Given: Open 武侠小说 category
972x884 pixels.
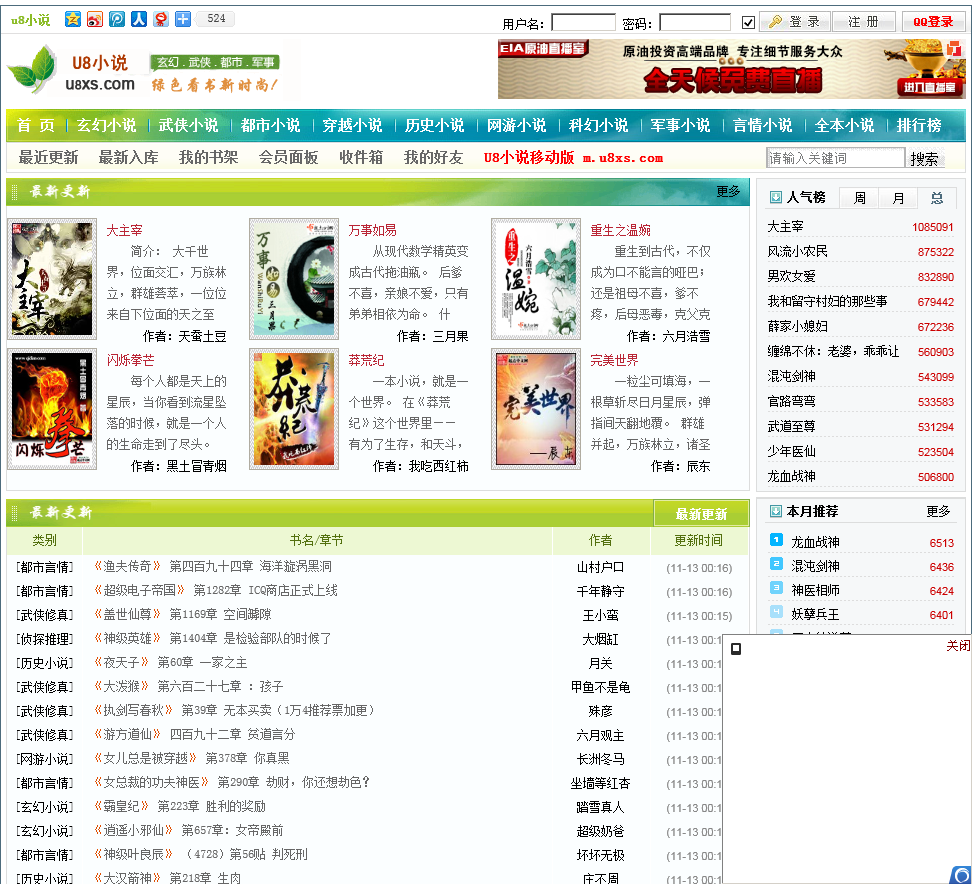Looking at the screenshot, I should pos(188,125).
